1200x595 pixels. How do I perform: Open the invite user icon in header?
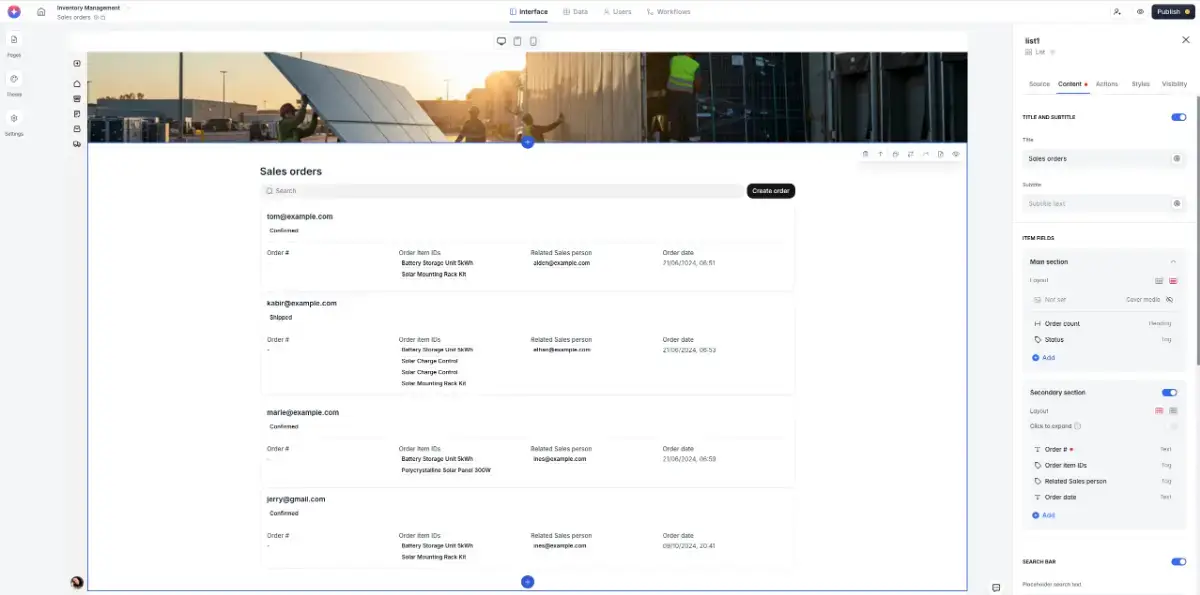(x=1117, y=12)
